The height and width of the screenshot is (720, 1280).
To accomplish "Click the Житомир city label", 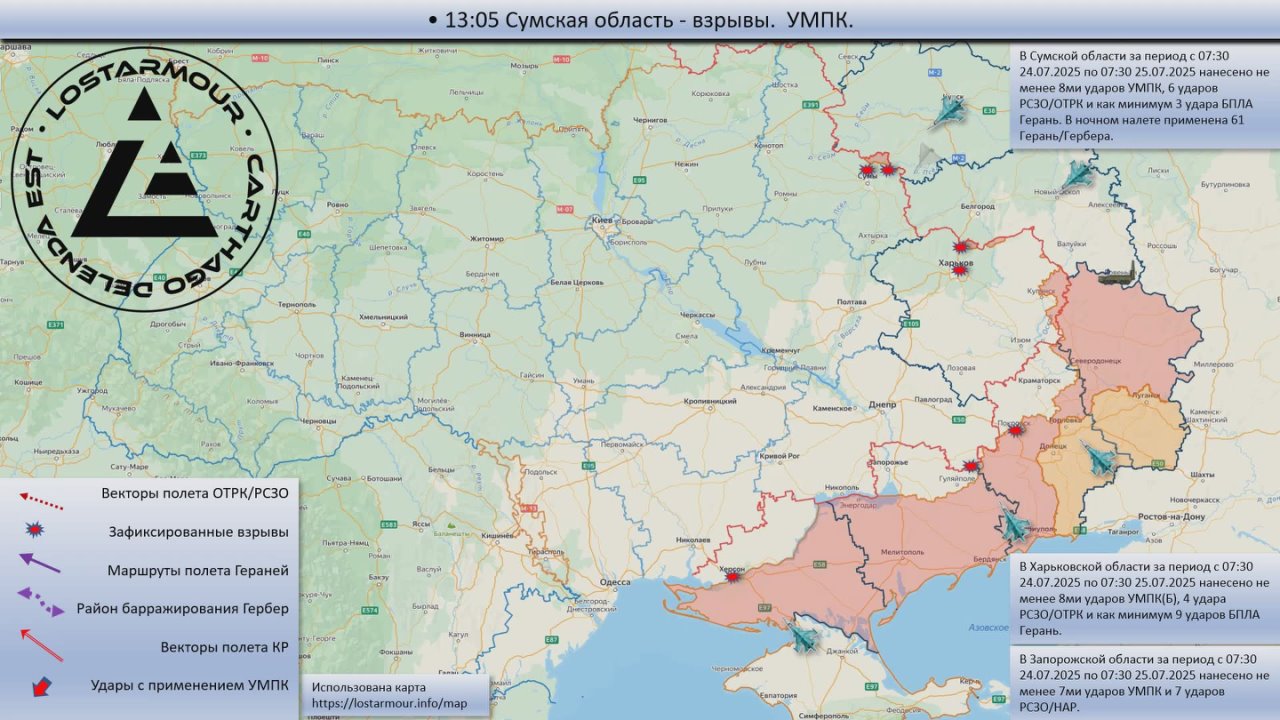I will [x=488, y=238].
